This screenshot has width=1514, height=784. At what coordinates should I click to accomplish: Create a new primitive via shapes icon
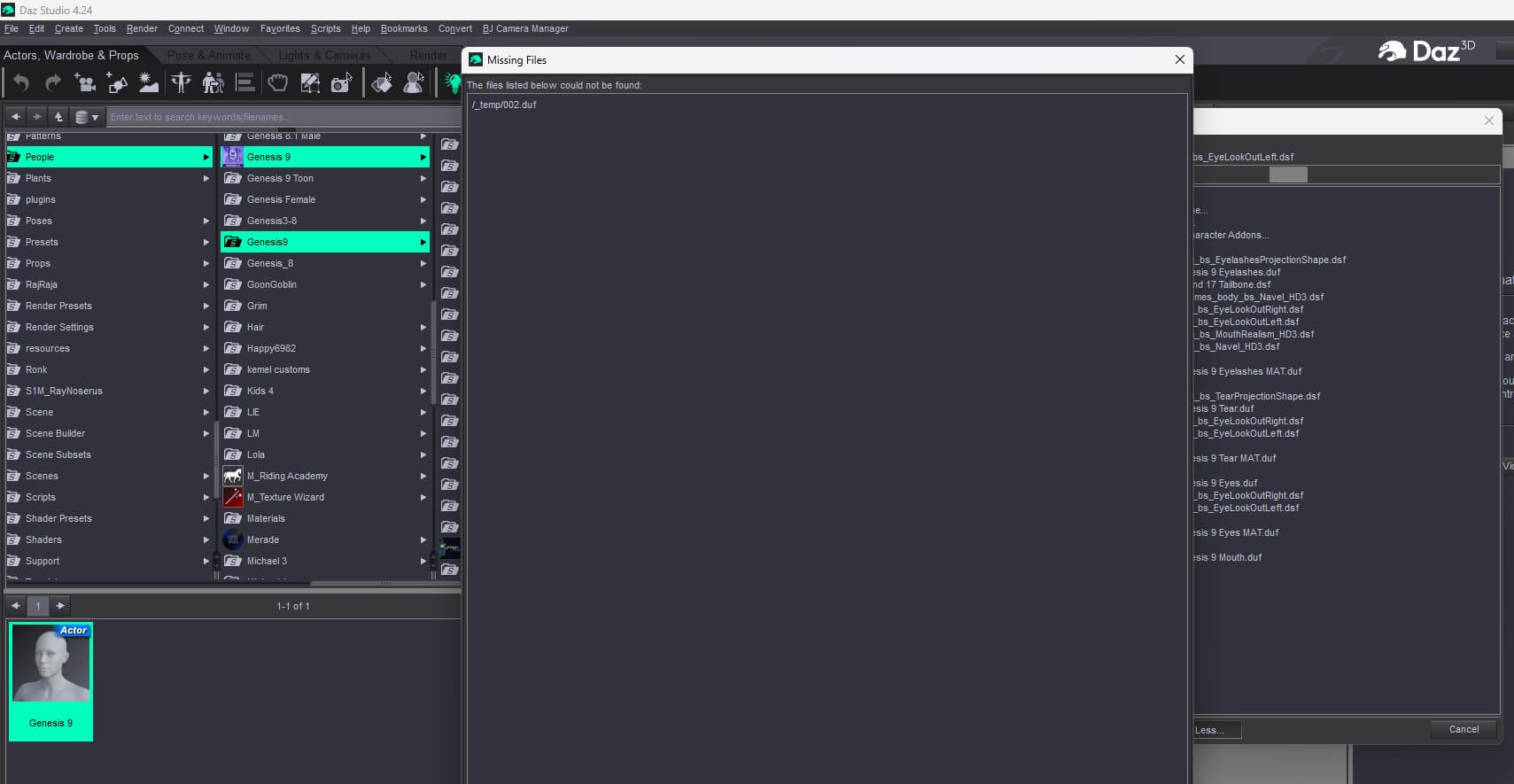[117, 83]
